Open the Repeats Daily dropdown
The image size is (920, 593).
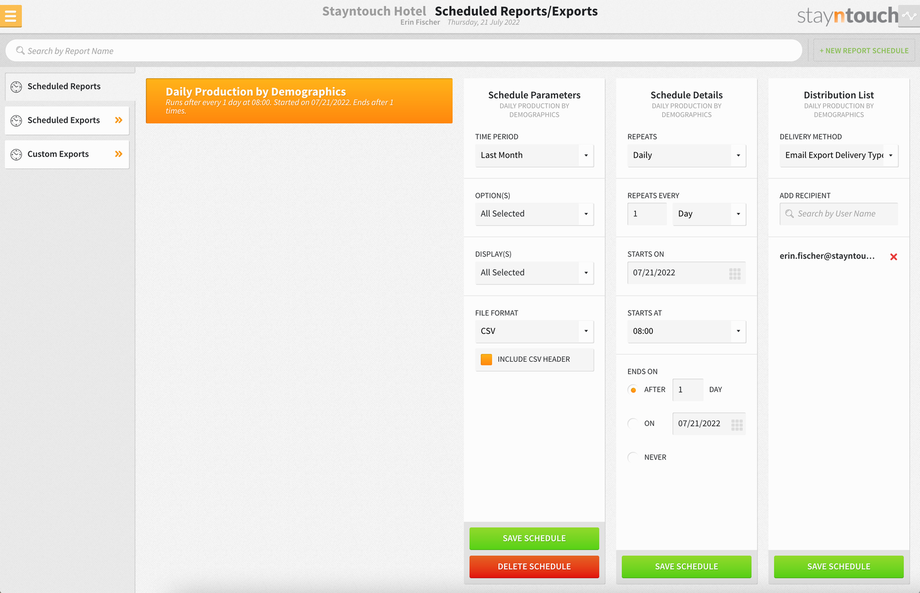pos(686,155)
